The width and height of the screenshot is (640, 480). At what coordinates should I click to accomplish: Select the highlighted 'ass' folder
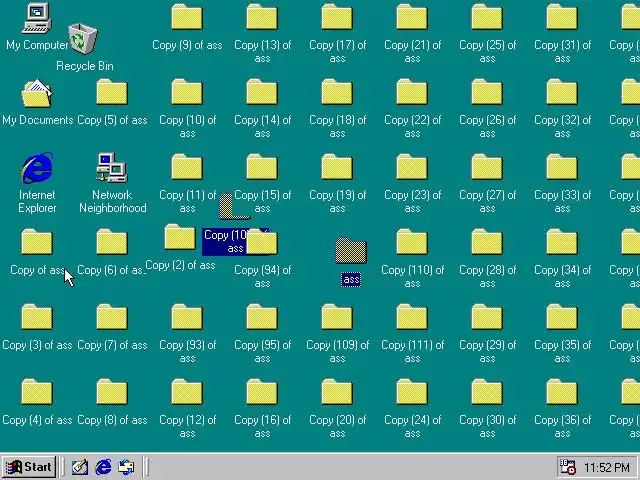(x=351, y=251)
